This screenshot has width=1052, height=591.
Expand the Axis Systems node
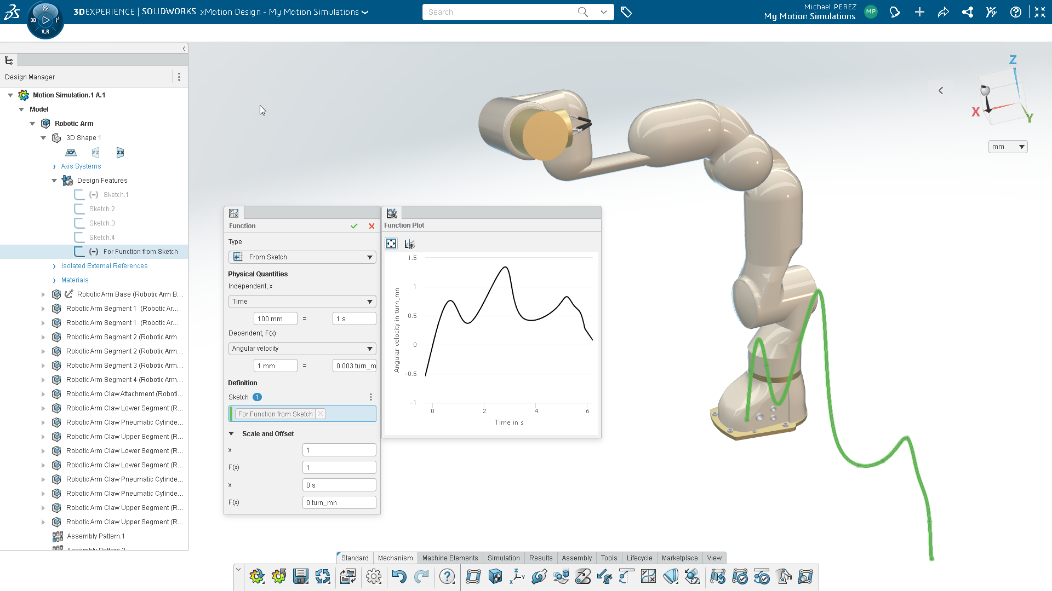click(x=54, y=166)
